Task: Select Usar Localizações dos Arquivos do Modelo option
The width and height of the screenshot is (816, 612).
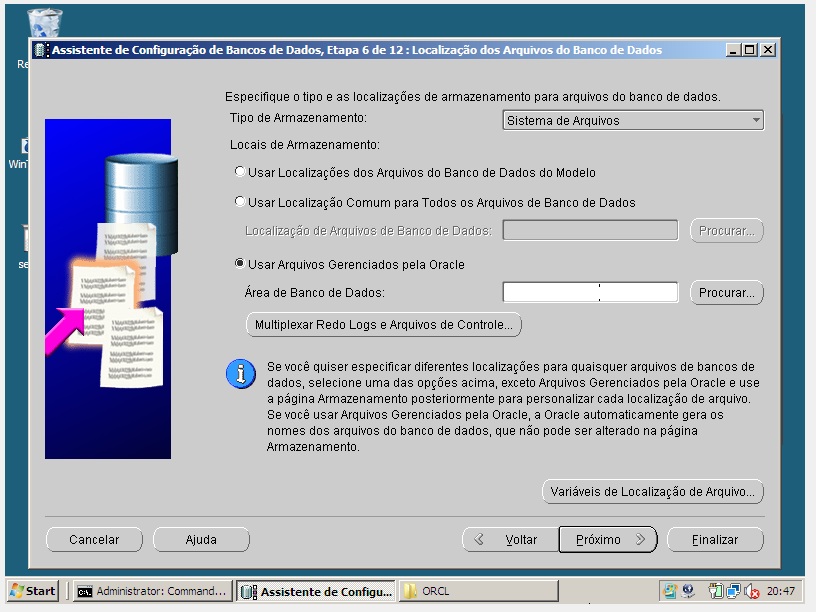Action: point(240,172)
